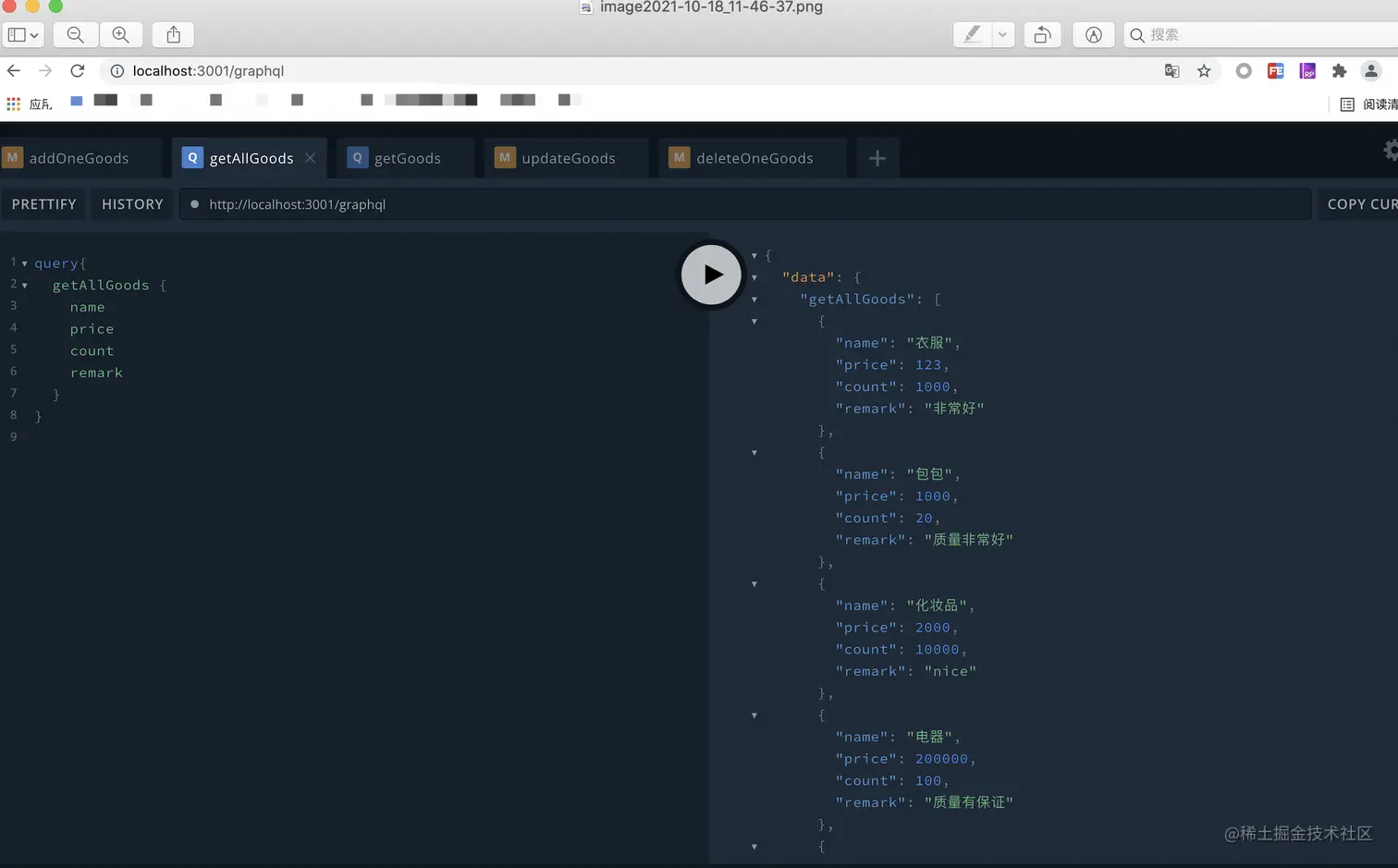
Task: Select the Markup pen tool in Preview
Action: (971, 34)
